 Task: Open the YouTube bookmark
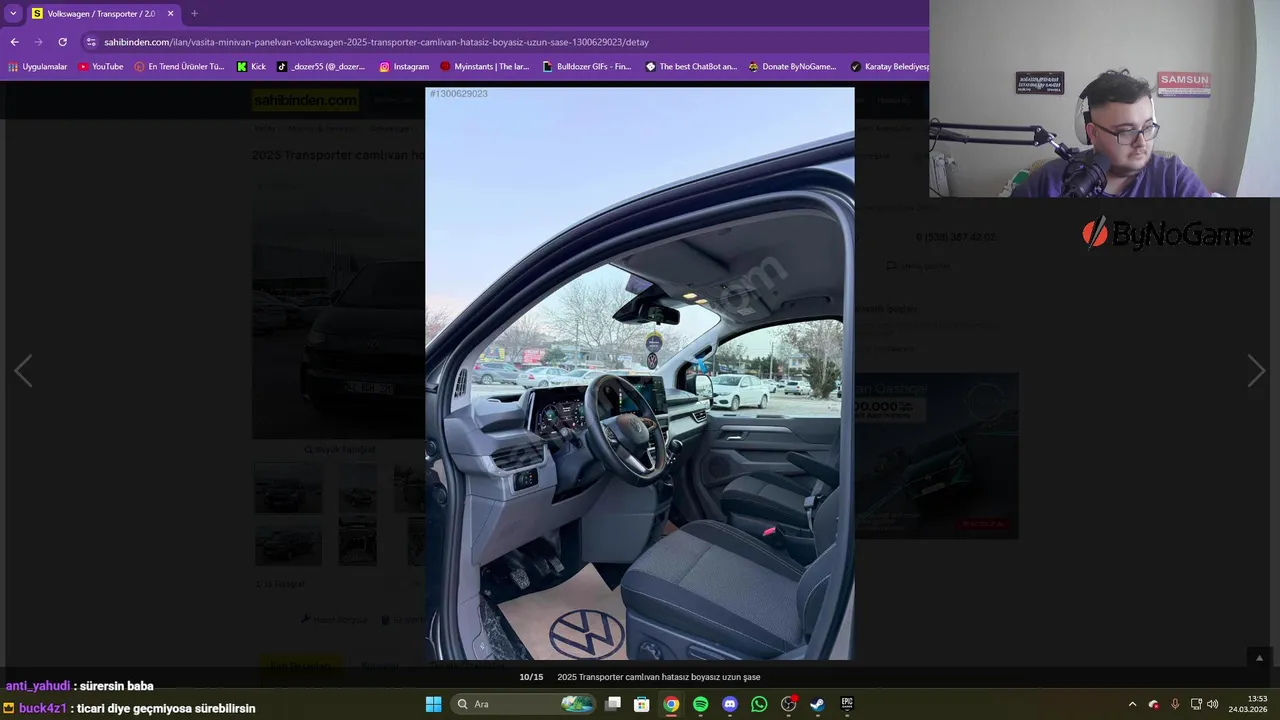coord(101,67)
